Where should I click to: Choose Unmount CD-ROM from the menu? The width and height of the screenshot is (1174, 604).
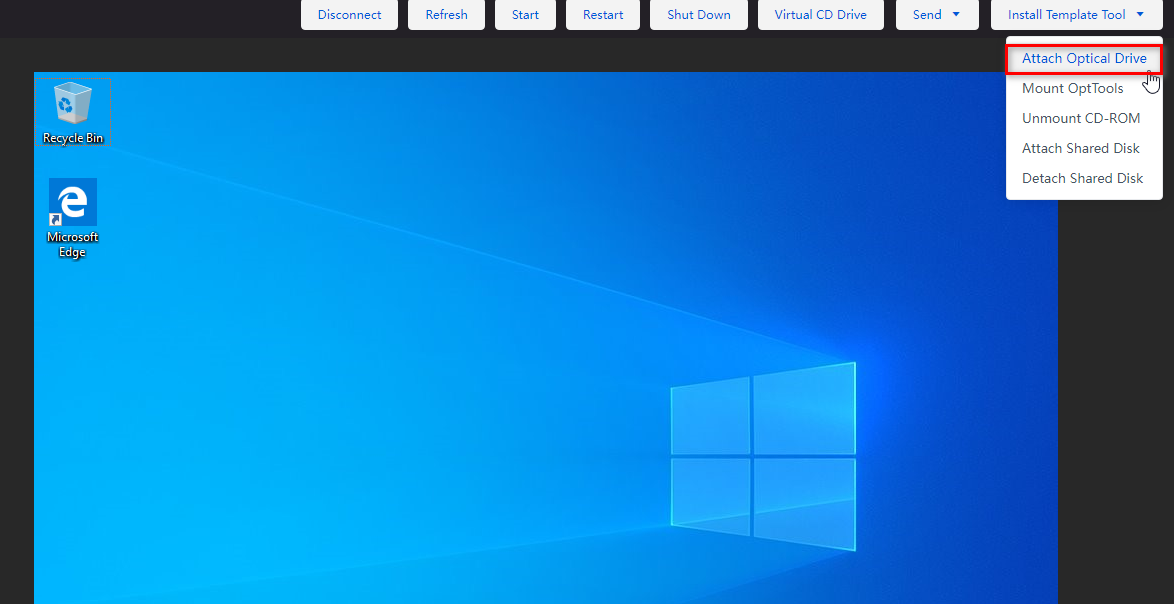click(x=1083, y=118)
